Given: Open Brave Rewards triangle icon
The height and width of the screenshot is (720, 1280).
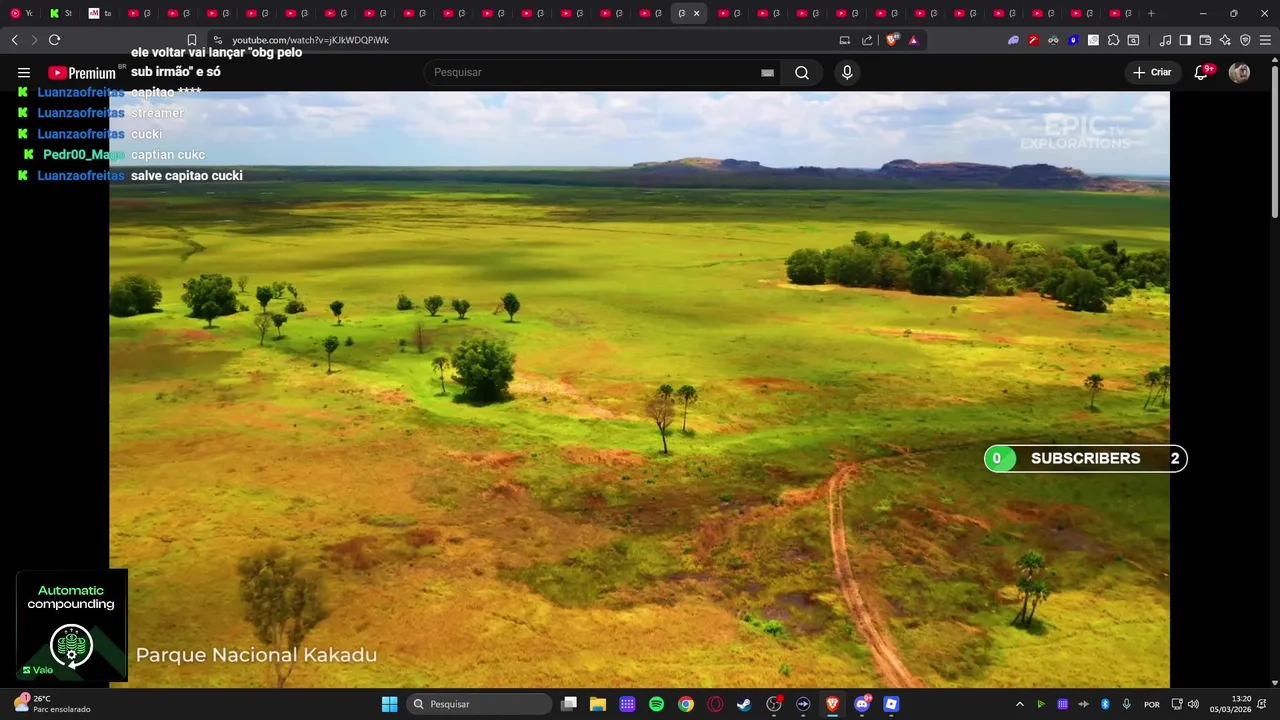Looking at the screenshot, I should tap(913, 40).
